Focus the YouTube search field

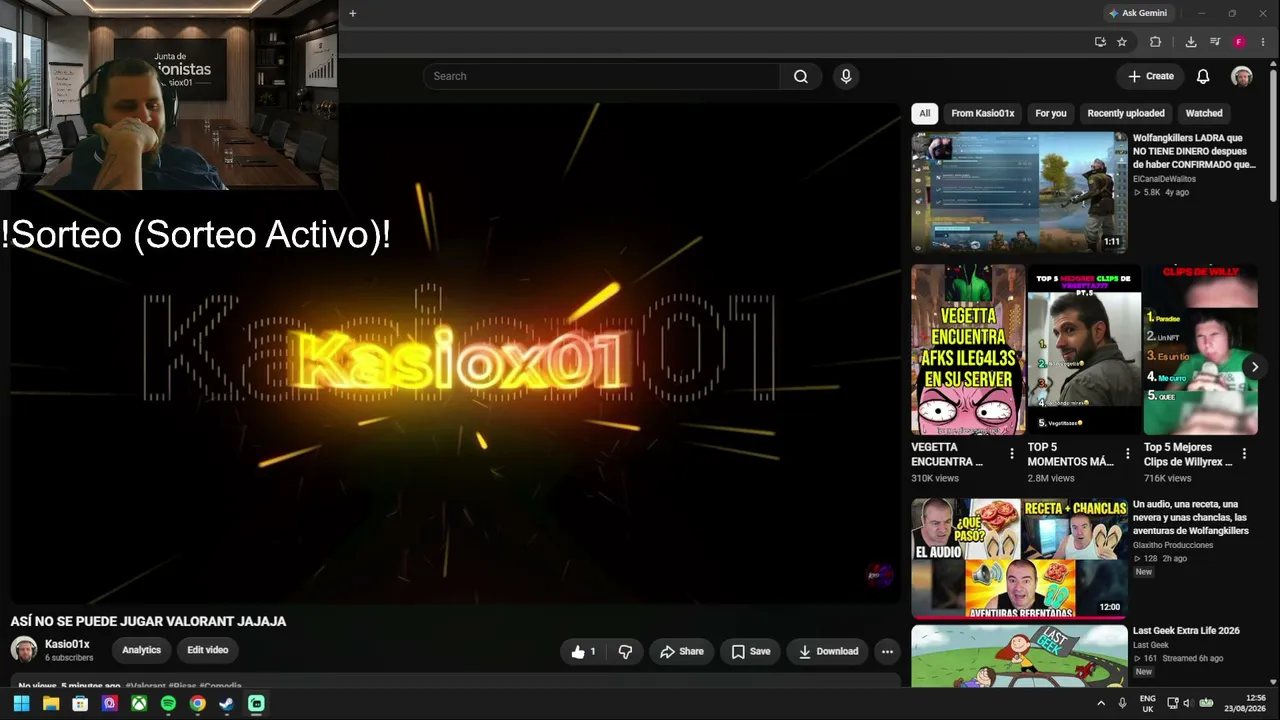pos(601,76)
